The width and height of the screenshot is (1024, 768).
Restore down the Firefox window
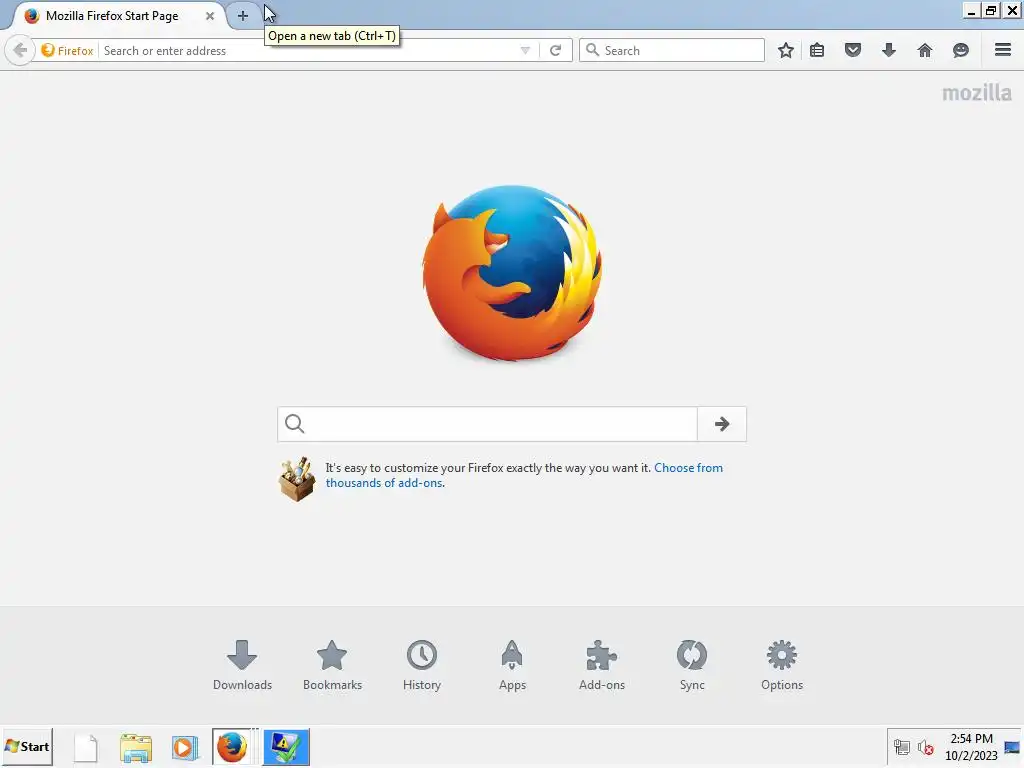(991, 10)
